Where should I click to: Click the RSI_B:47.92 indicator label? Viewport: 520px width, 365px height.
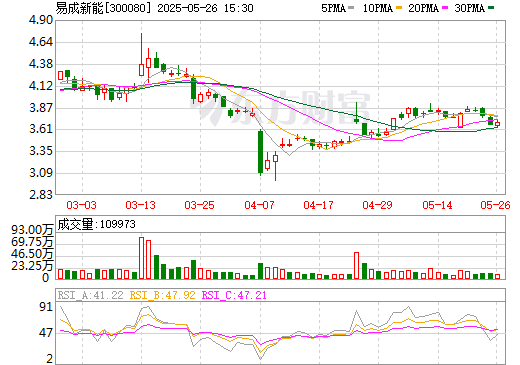pyautogui.click(x=162, y=295)
